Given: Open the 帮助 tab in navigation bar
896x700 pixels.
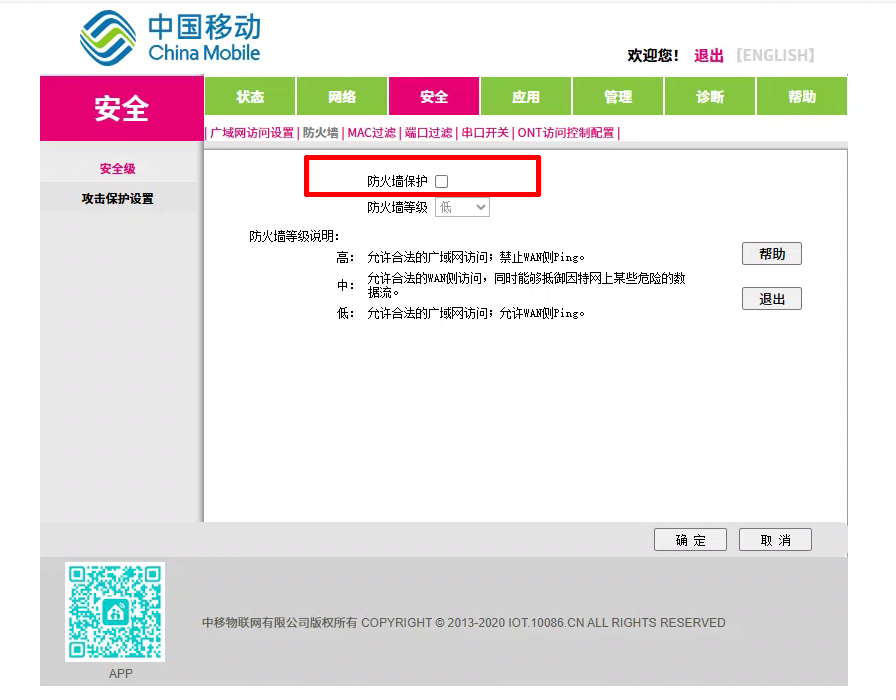Looking at the screenshot, I should click(x=802, y=97).
